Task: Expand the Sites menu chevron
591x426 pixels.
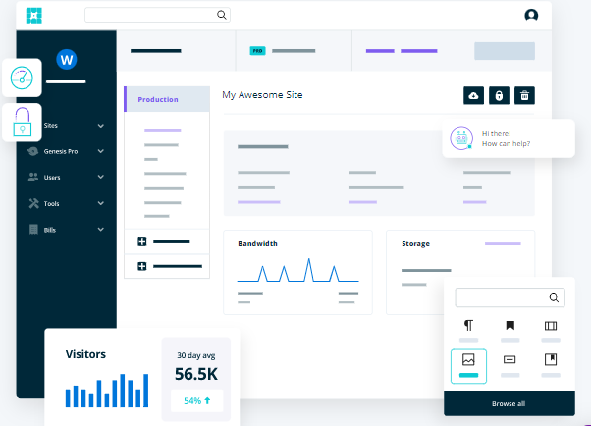Action: (101, 126)
